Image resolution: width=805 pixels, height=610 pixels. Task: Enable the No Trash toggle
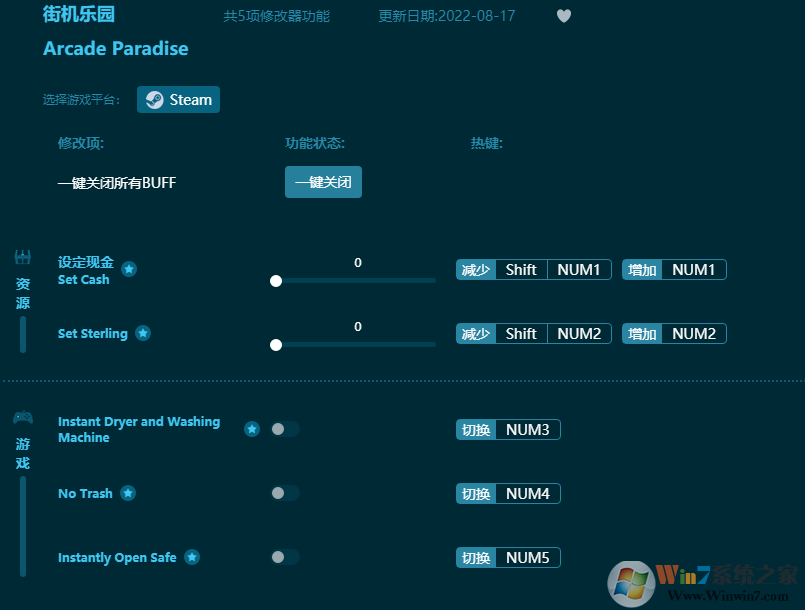coord(285,493)
